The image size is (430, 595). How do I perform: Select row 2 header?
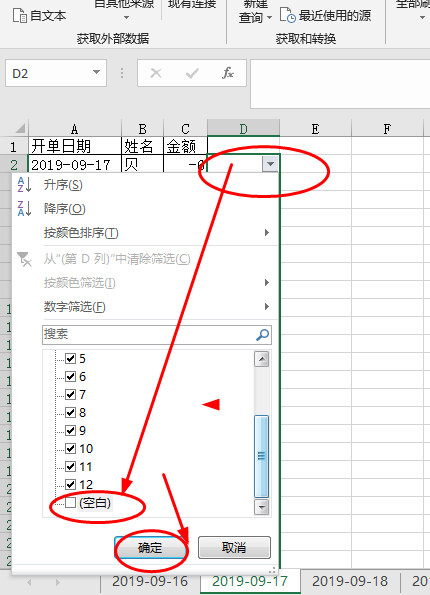[x=14, y=164]
